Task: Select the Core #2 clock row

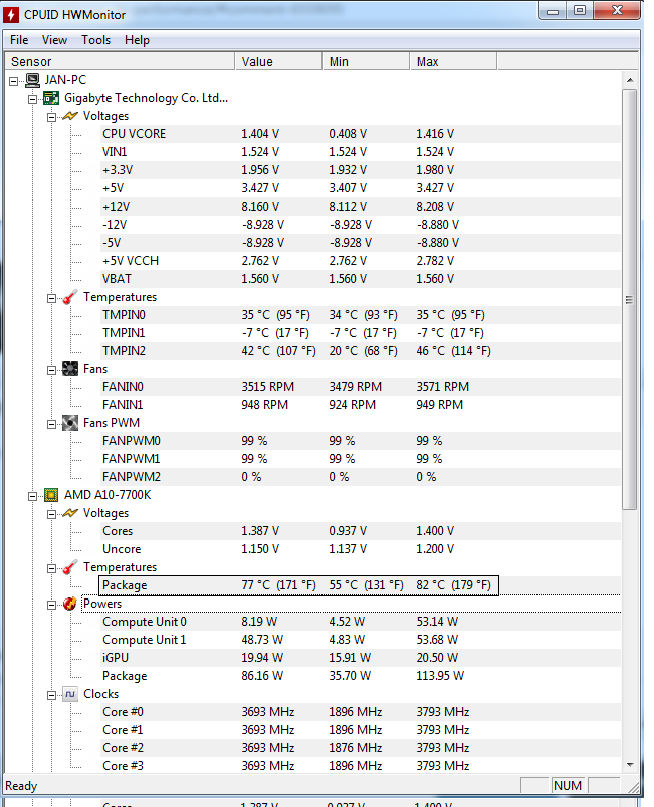Action: pos(361,748)
